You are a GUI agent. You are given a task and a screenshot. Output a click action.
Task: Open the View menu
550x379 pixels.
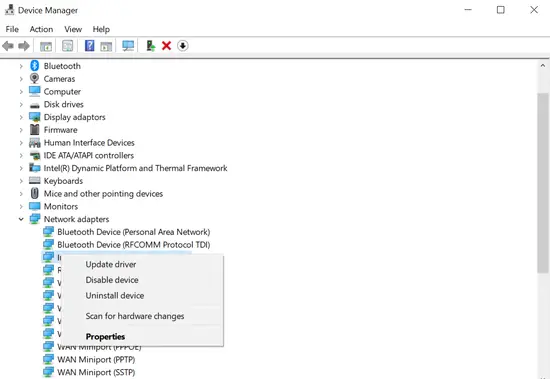click(x=73, y=29)
